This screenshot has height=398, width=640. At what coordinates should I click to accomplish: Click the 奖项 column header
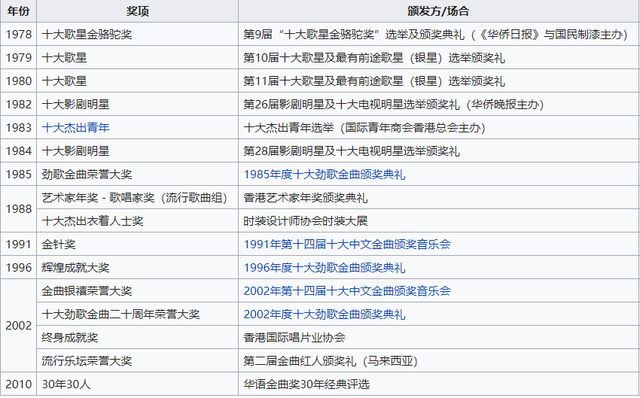click(x=138, y=11)
